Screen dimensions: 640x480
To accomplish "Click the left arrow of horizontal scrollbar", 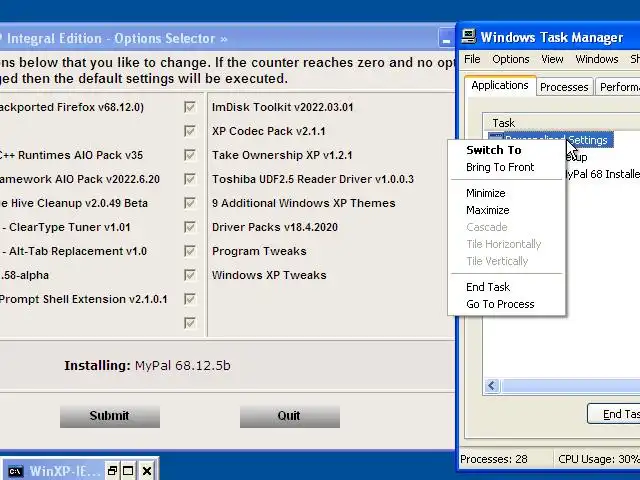I will (x=492, y=386).
